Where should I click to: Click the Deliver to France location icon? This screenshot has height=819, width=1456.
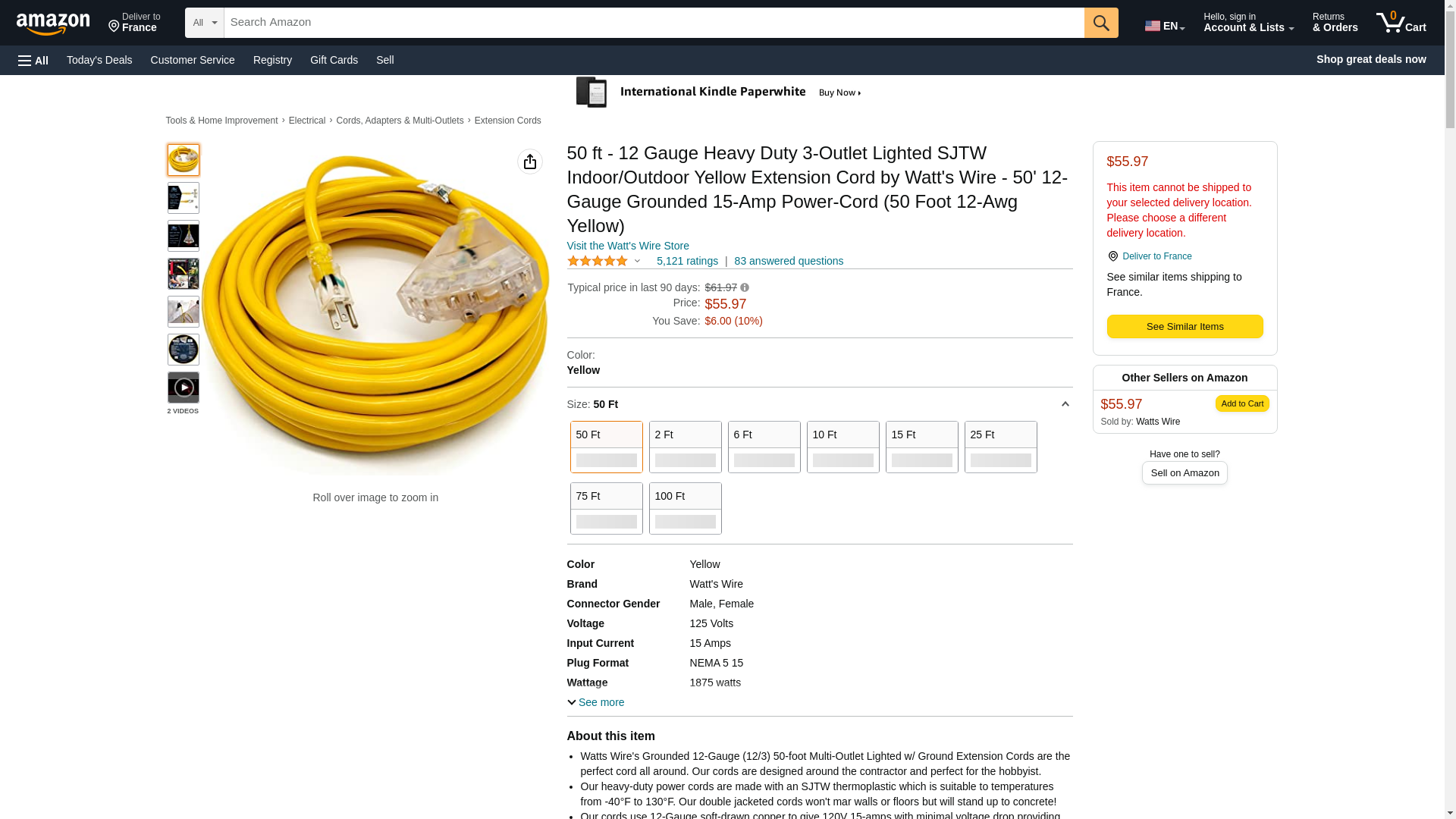pyautogui.click(x=1112, y=256)
